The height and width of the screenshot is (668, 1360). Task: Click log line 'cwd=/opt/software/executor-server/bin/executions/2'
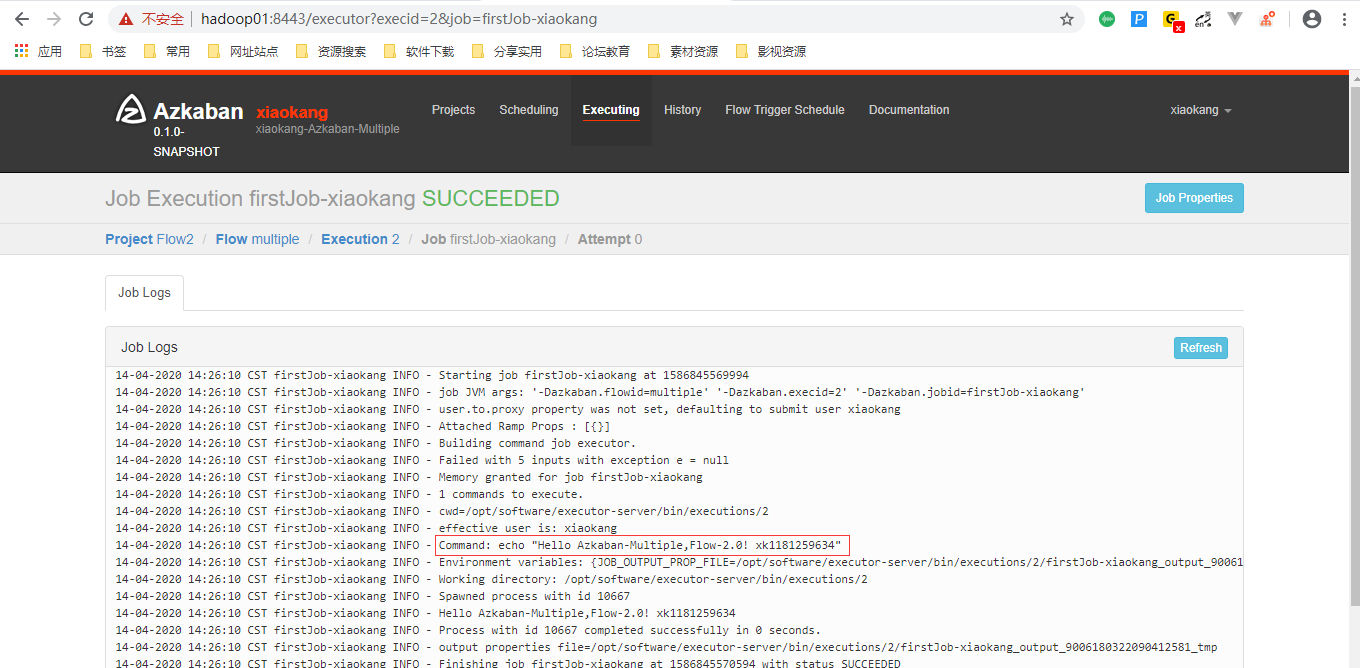(x=442, y=511)
